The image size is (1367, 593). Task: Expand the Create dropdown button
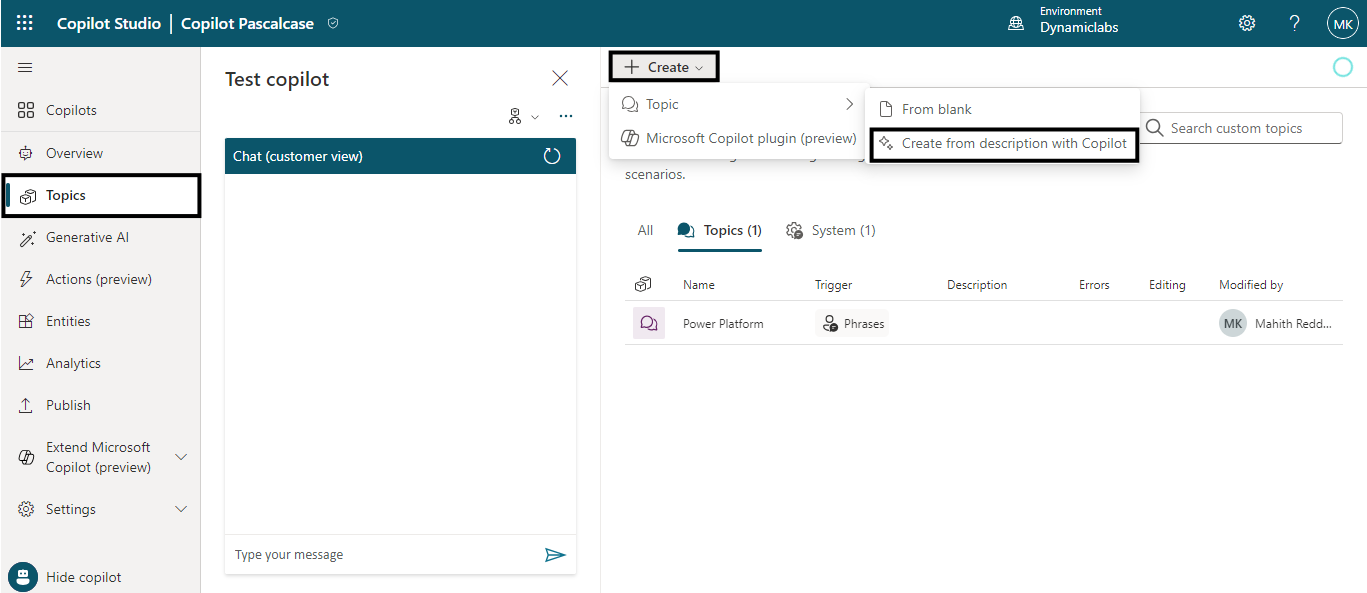[664, 67]
